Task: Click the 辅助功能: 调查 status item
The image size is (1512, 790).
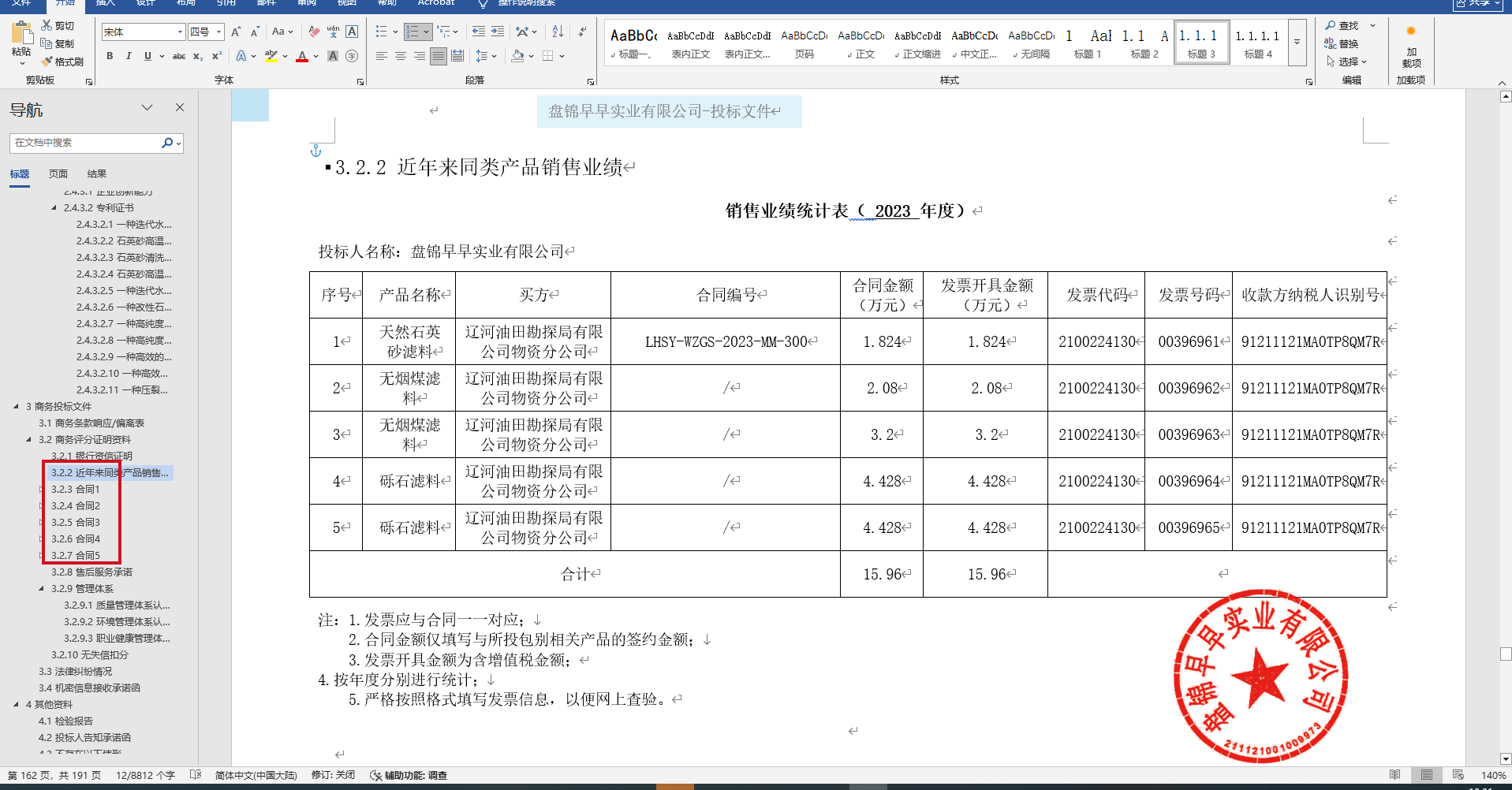Action: click(x=409, y=776)
